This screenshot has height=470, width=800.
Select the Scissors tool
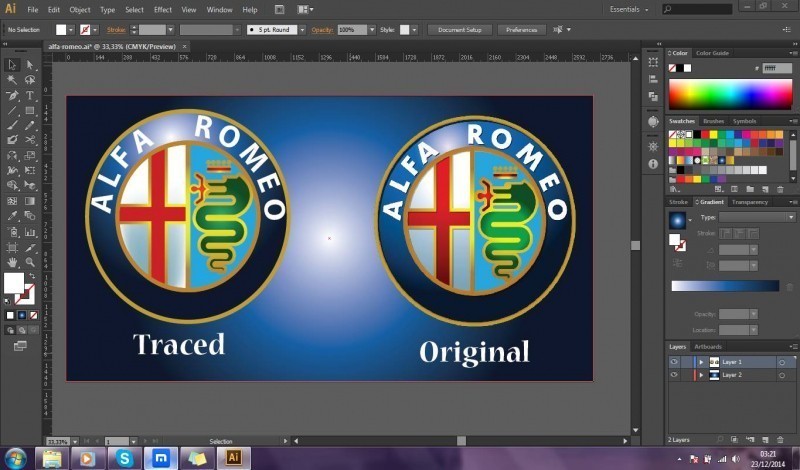click(x=30, y=140)
